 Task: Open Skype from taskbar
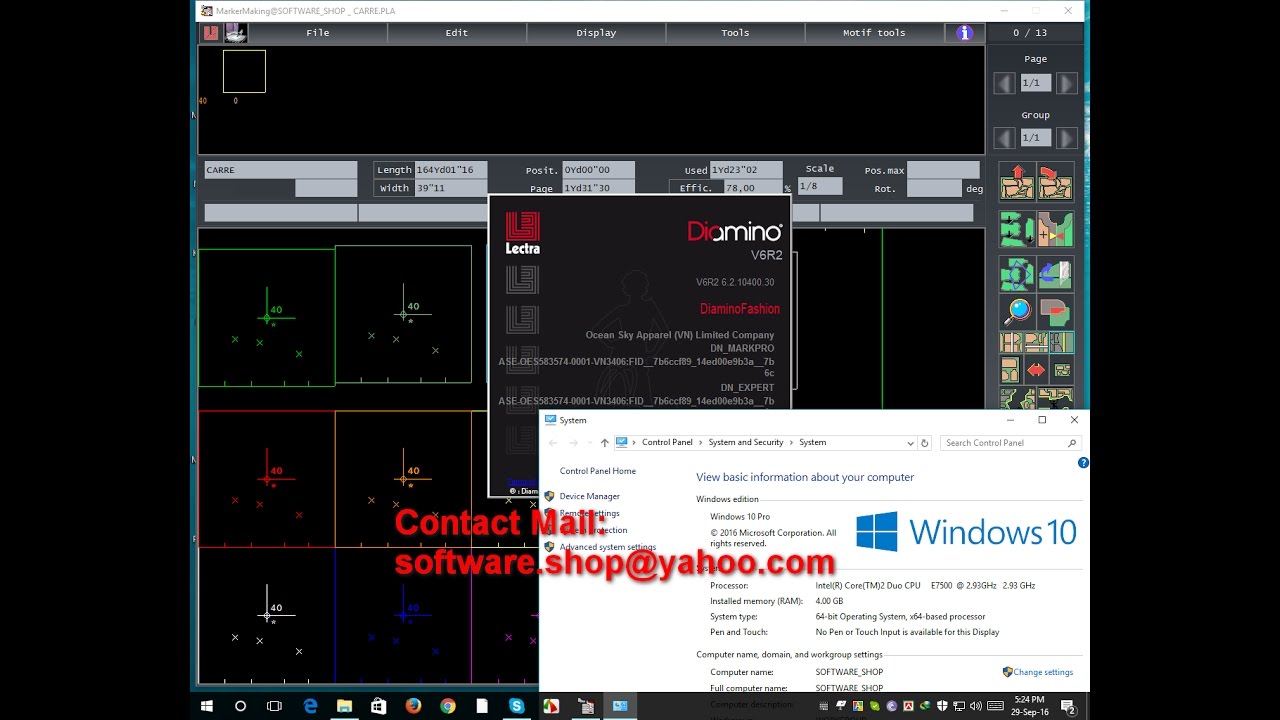click(x=517, y=706)
